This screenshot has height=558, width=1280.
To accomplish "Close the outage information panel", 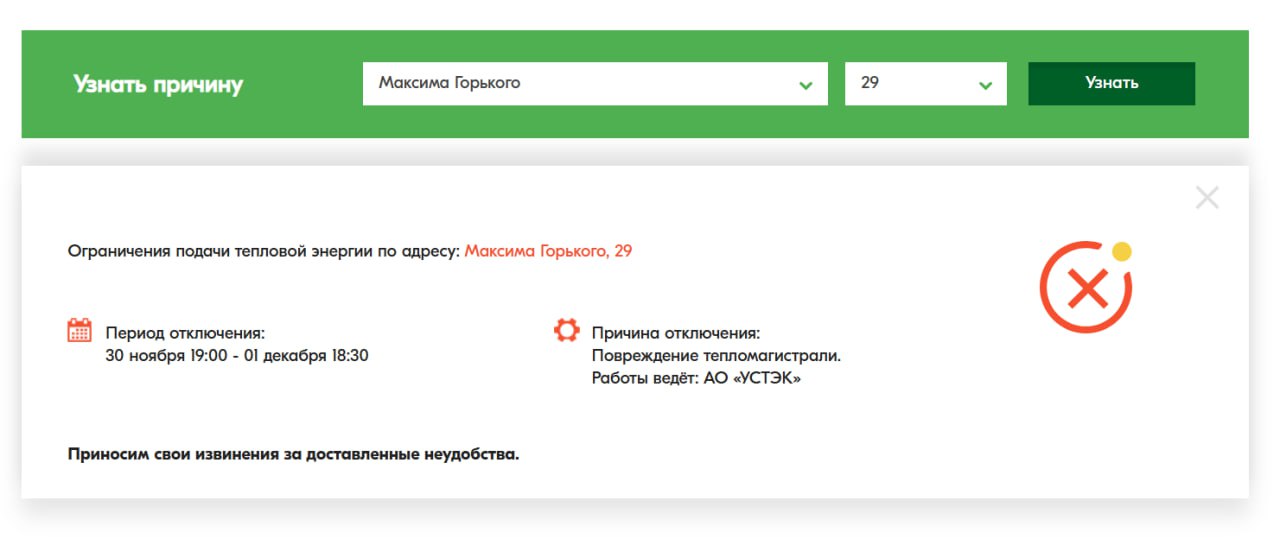I will 1207,198.
